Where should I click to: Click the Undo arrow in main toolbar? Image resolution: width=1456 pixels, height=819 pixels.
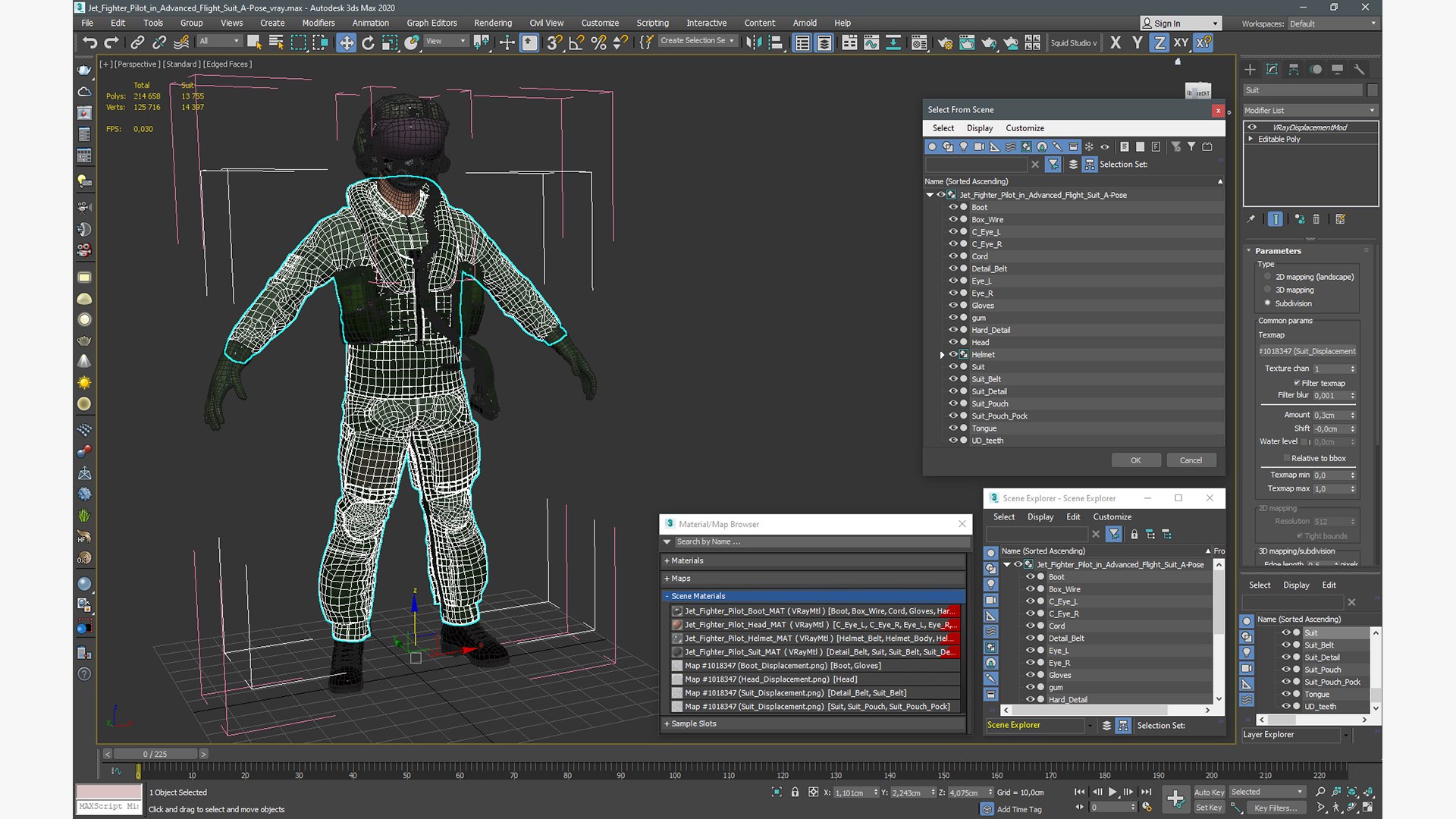pos(89,42)
